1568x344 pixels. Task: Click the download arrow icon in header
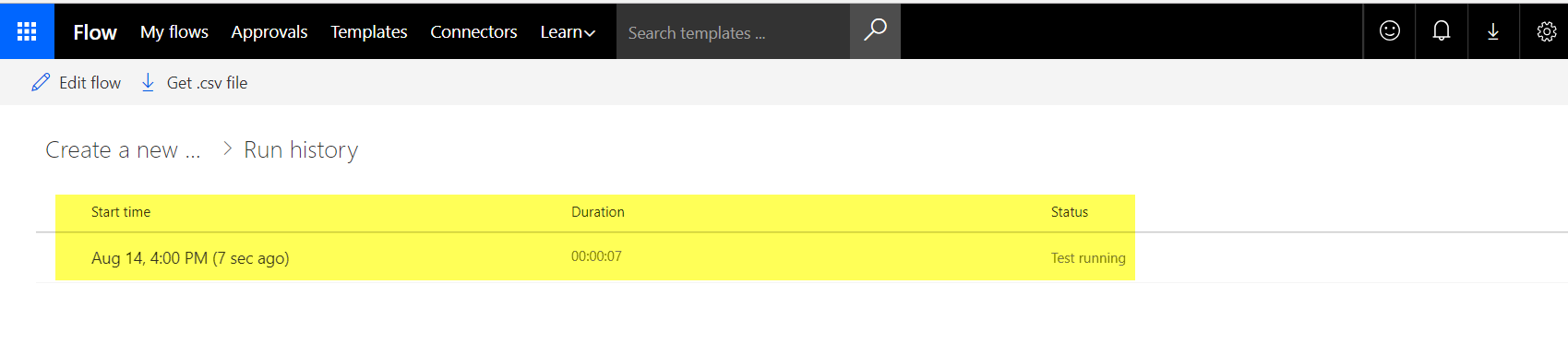[1493, 31]
